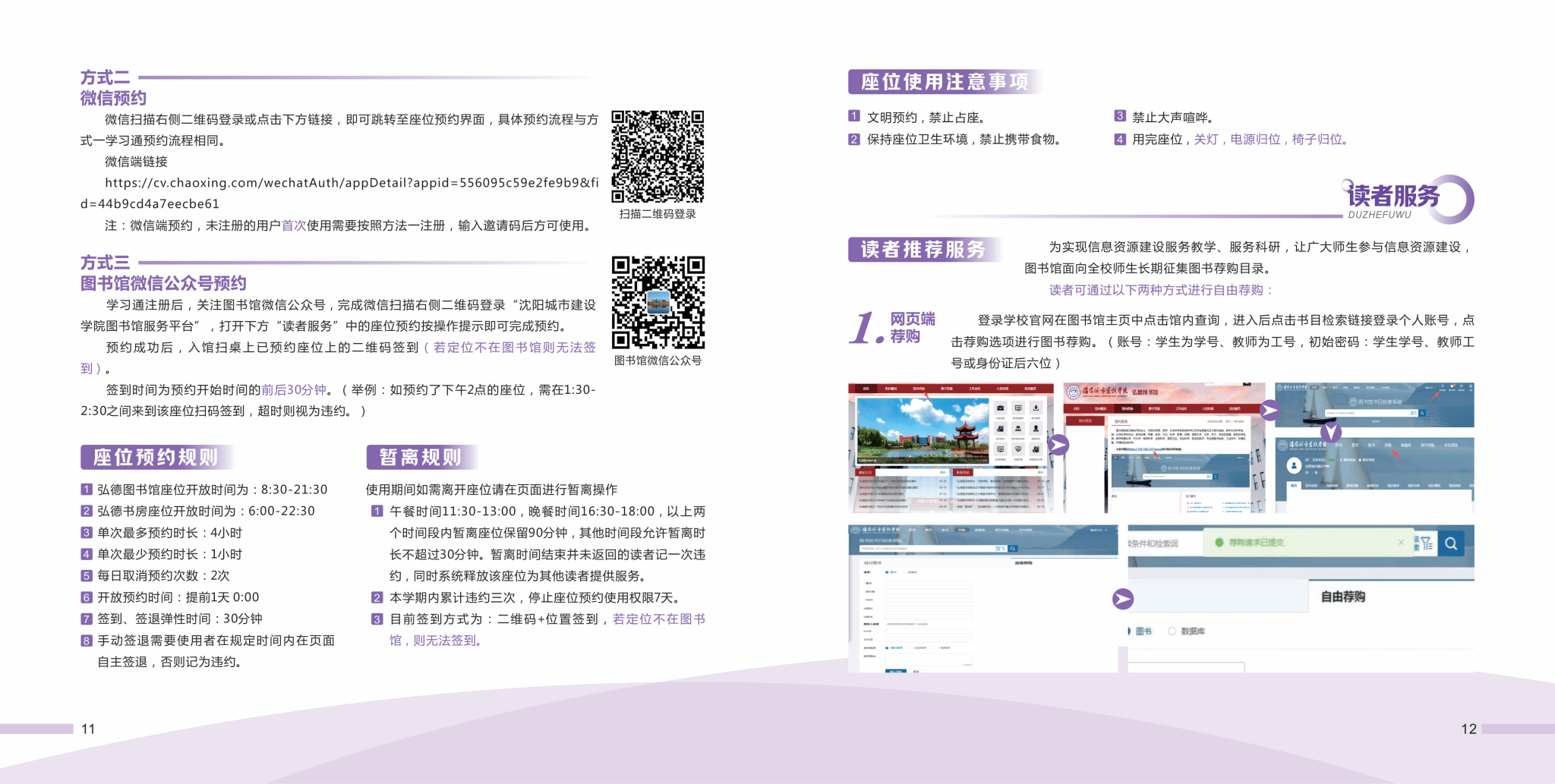
Task: Click the user avatar icon on profile page
Action: coord(1293,465)
